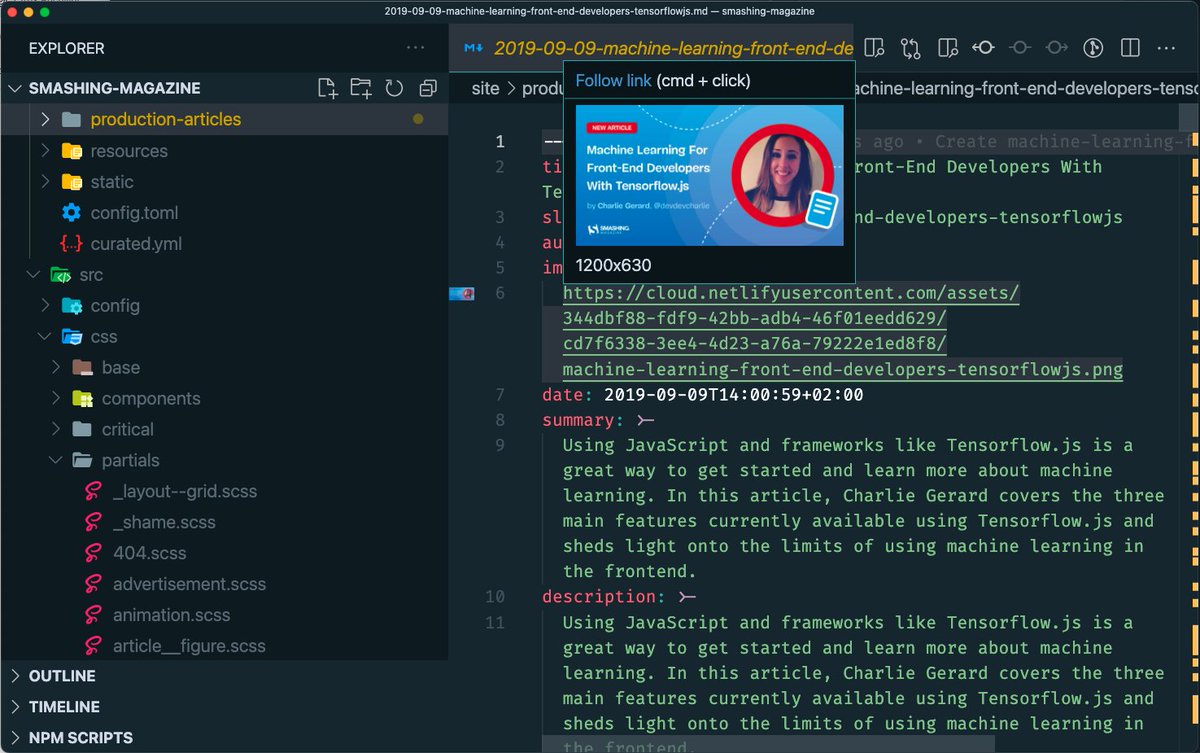Collapse all folders in Explorer
The height and width of the screenshot is (753, 1200).
[428, 88]
